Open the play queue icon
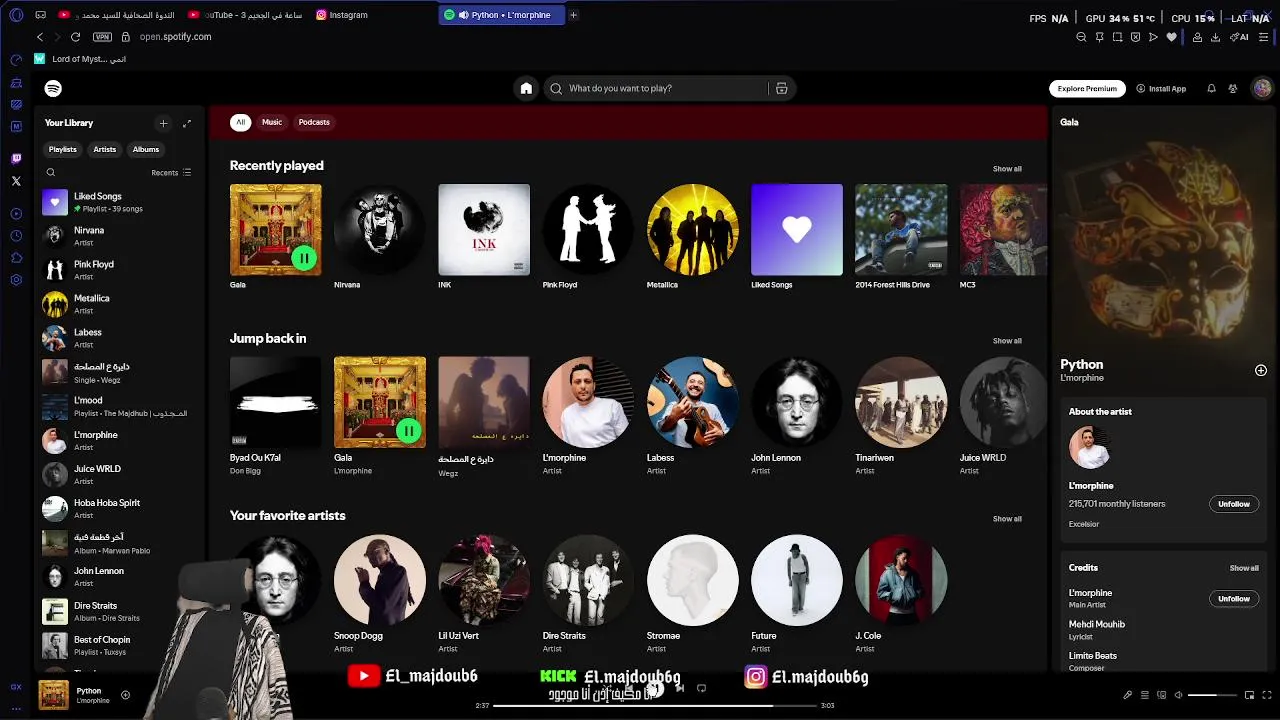Screen dimensions: 1280x720 [x=1145, y=695]
